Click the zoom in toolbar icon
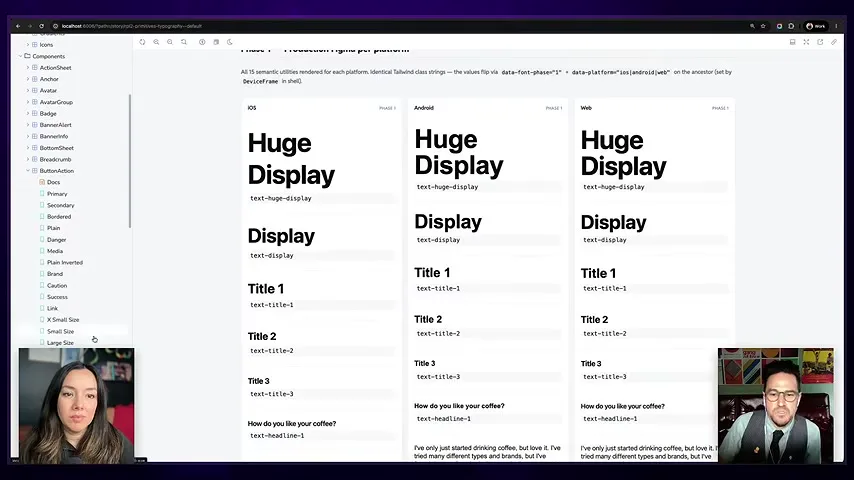The width and height of the screenshot is (854, 480). pyautogui.click(x=156, y=42)
